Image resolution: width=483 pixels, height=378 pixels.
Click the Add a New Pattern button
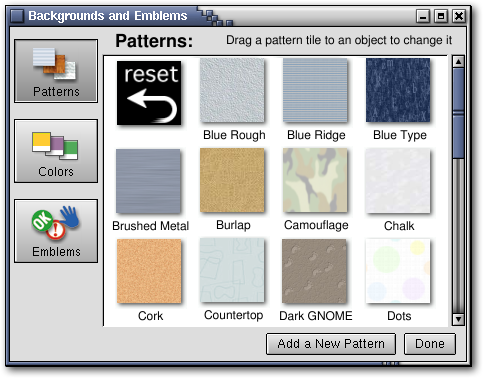click(331, 344)
